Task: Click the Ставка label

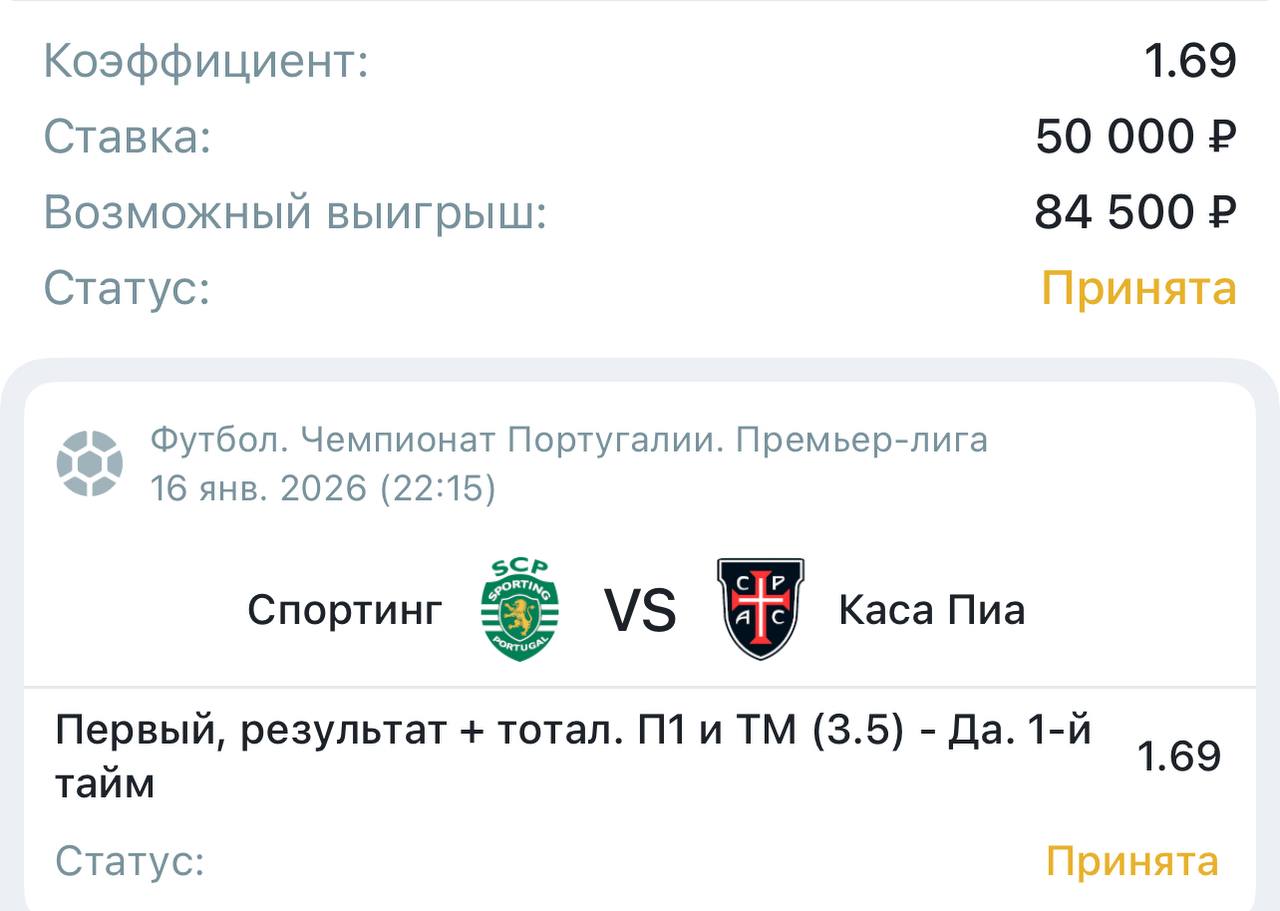Action: [127, 137]
